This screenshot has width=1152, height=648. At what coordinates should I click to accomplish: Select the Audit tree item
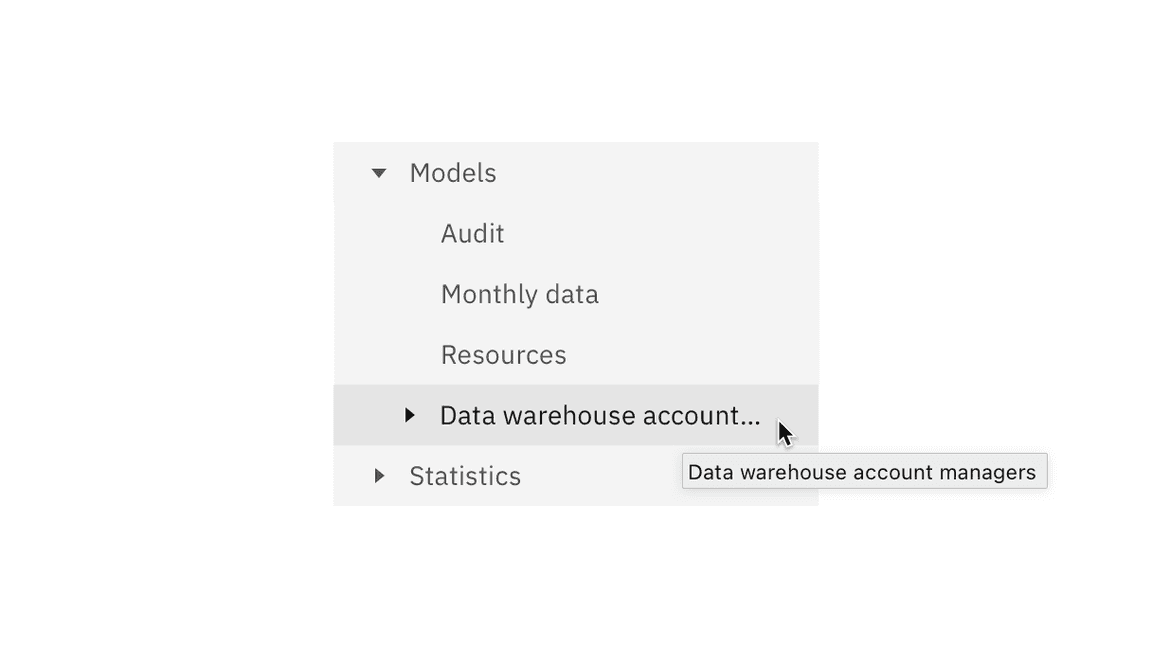pyautogui.click(x=472, y=234)
